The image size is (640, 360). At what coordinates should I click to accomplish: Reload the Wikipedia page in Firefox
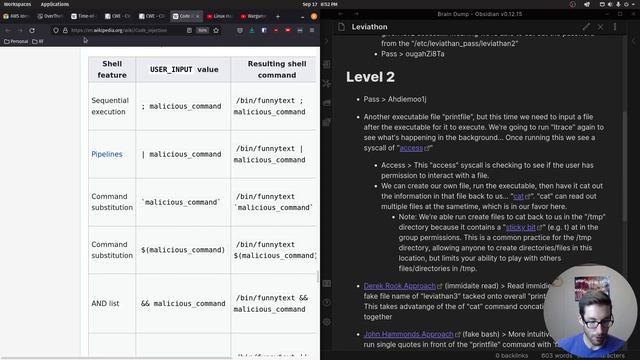click(32, 30)
